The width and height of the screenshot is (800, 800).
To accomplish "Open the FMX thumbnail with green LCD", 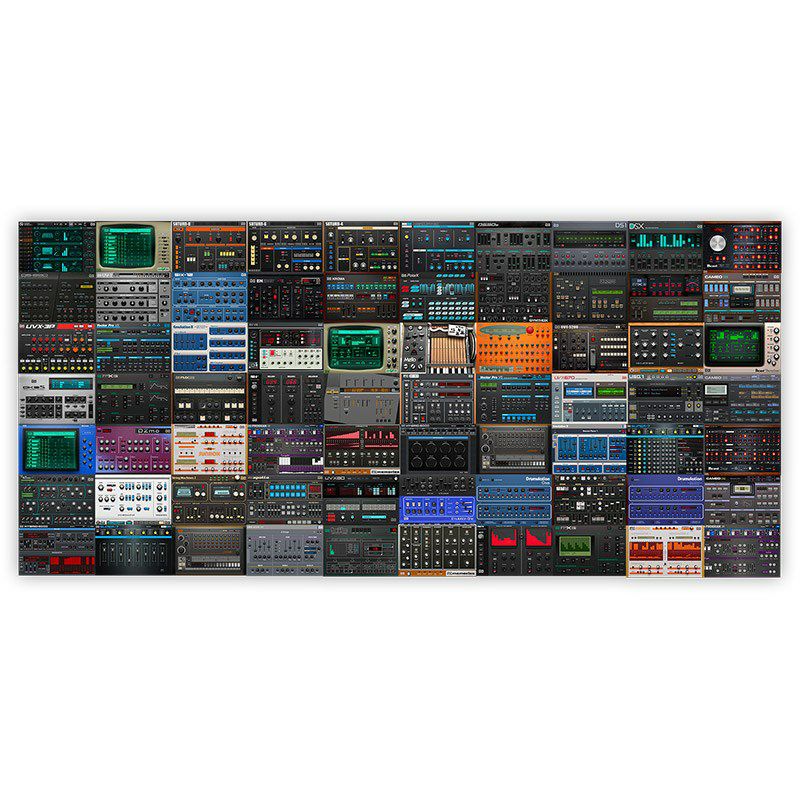I will coord(589,551).
